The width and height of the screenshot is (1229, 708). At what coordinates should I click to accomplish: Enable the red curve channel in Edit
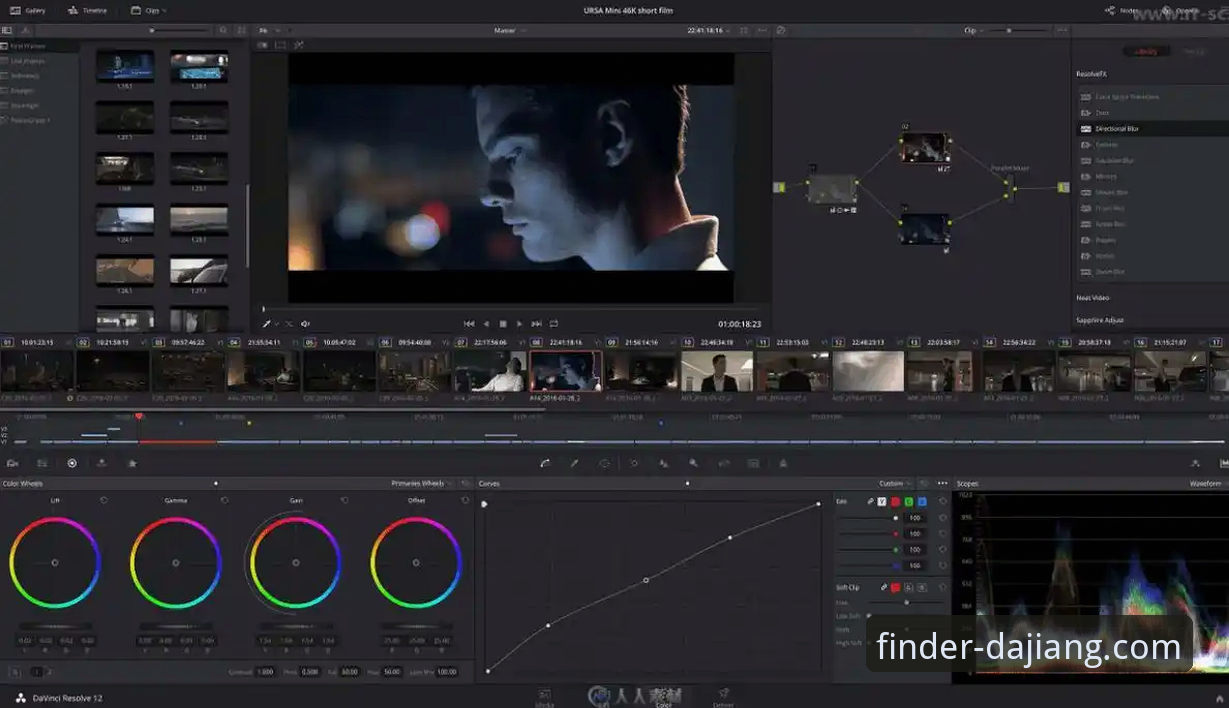click(x=895, y=501)
